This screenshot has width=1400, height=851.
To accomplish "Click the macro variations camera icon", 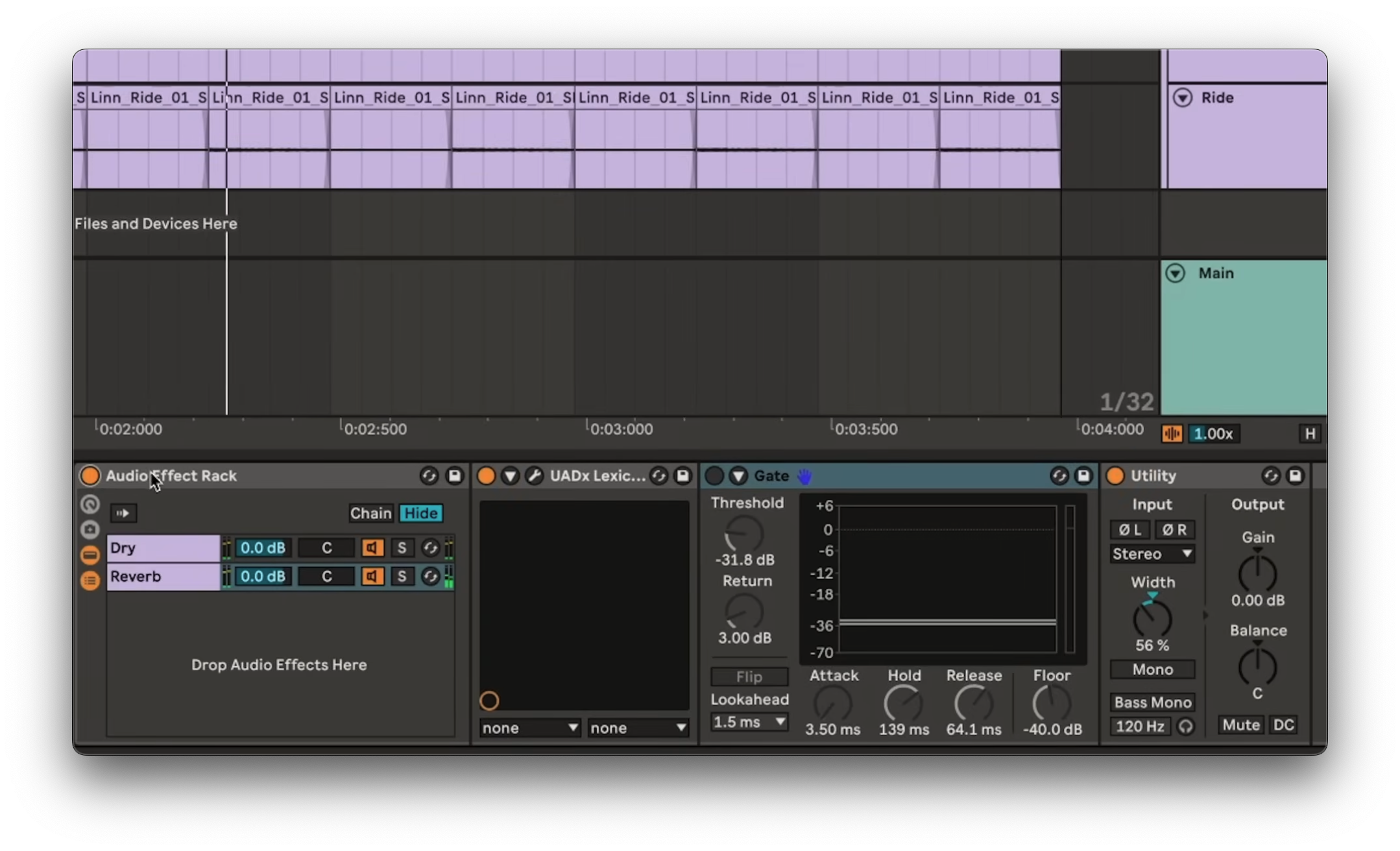I will click(x=90, y=529).
